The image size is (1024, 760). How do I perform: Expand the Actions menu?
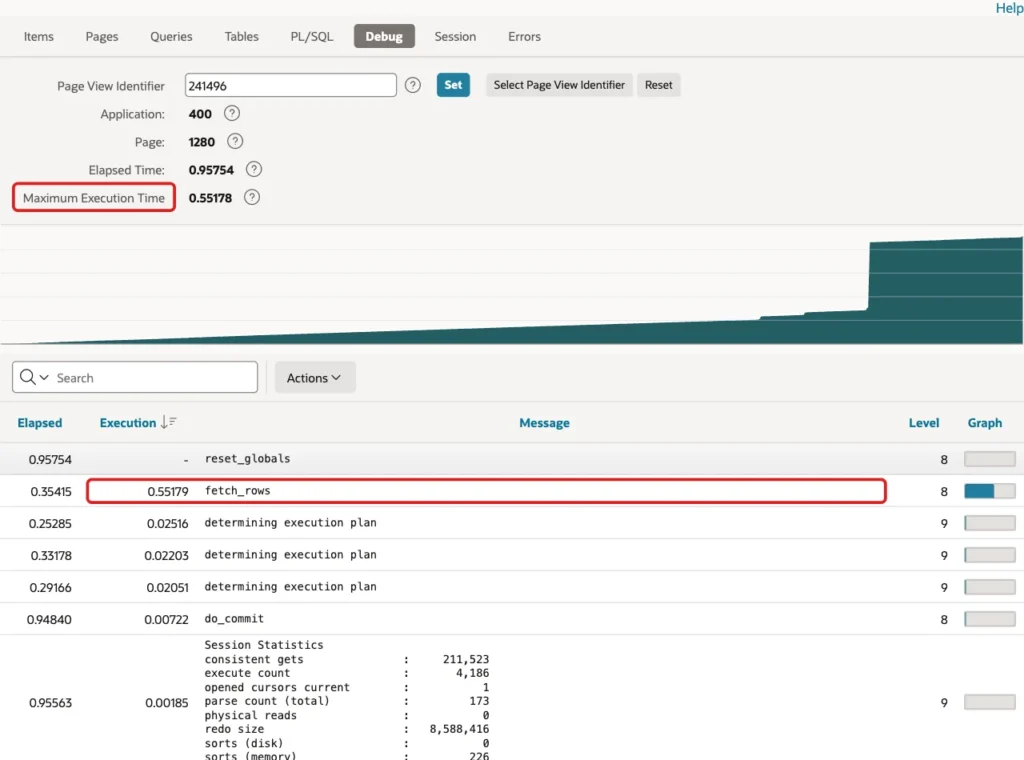(x=315, y=377)
